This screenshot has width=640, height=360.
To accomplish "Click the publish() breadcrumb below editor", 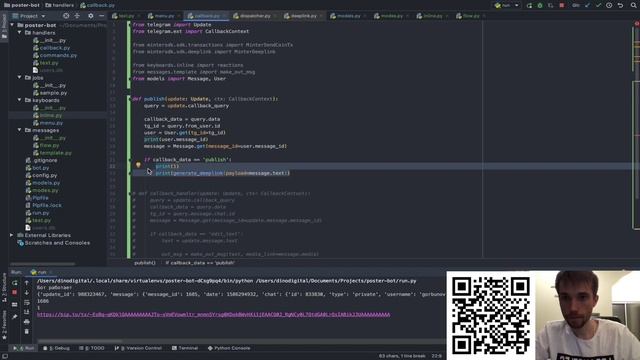I will (x=145, y=263).
